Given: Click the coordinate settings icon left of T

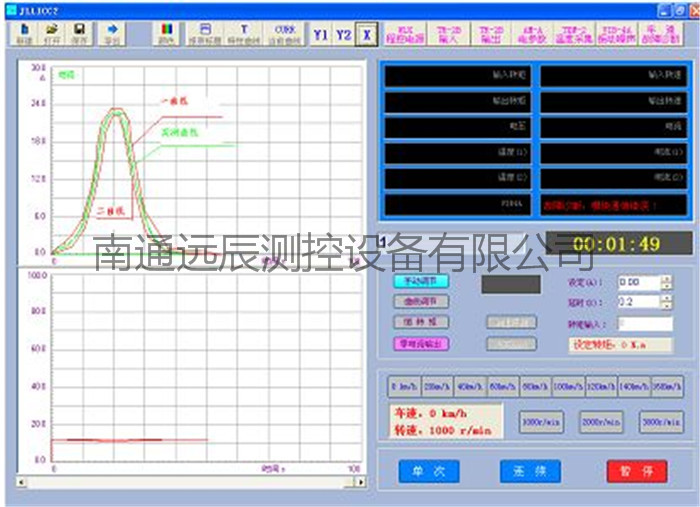Looking at the screenshot, I should click(206, 33).
